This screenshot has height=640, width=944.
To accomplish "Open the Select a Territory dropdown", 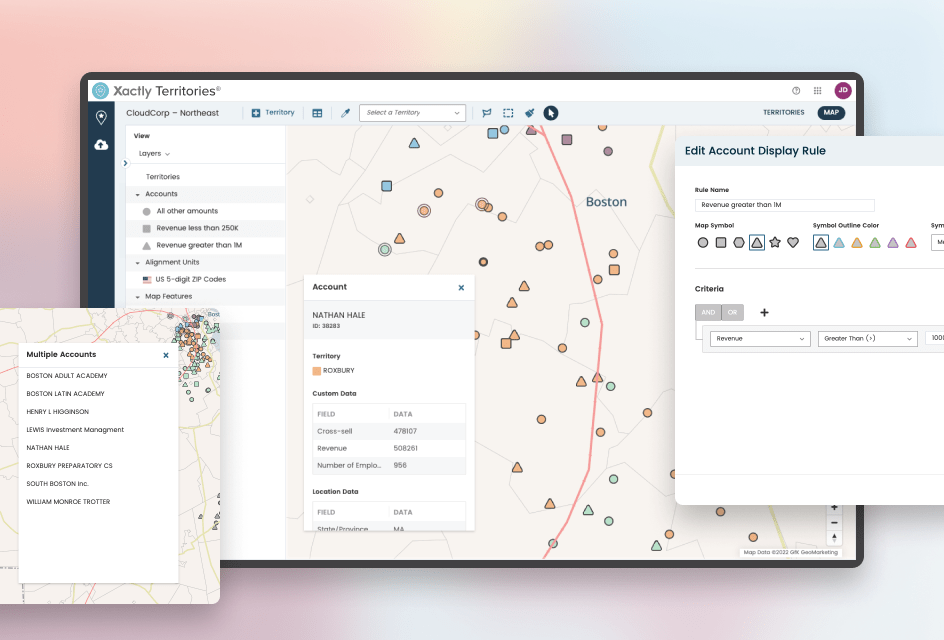I will (412, 113).
